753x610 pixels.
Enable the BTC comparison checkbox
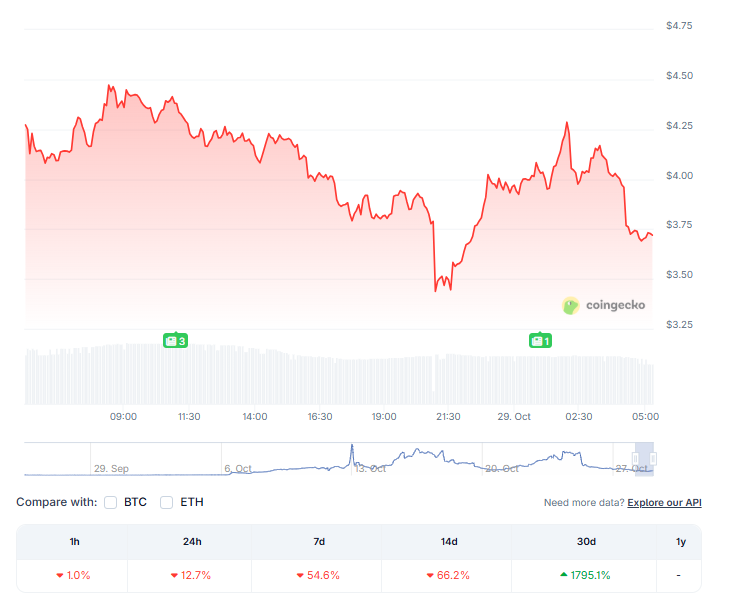[x=111, y=502]
